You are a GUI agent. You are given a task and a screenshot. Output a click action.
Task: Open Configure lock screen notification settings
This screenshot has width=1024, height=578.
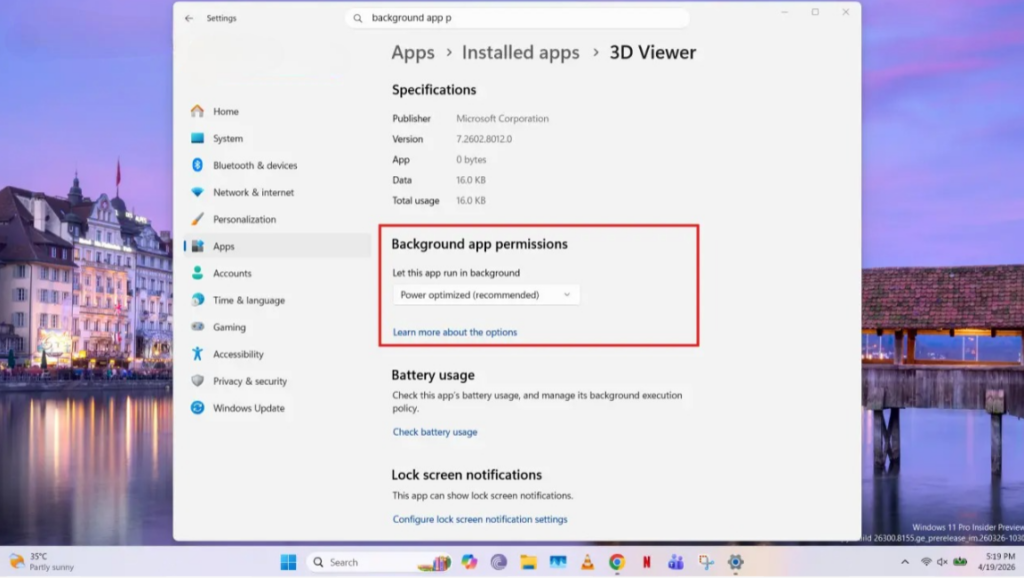tap(480, 519)
